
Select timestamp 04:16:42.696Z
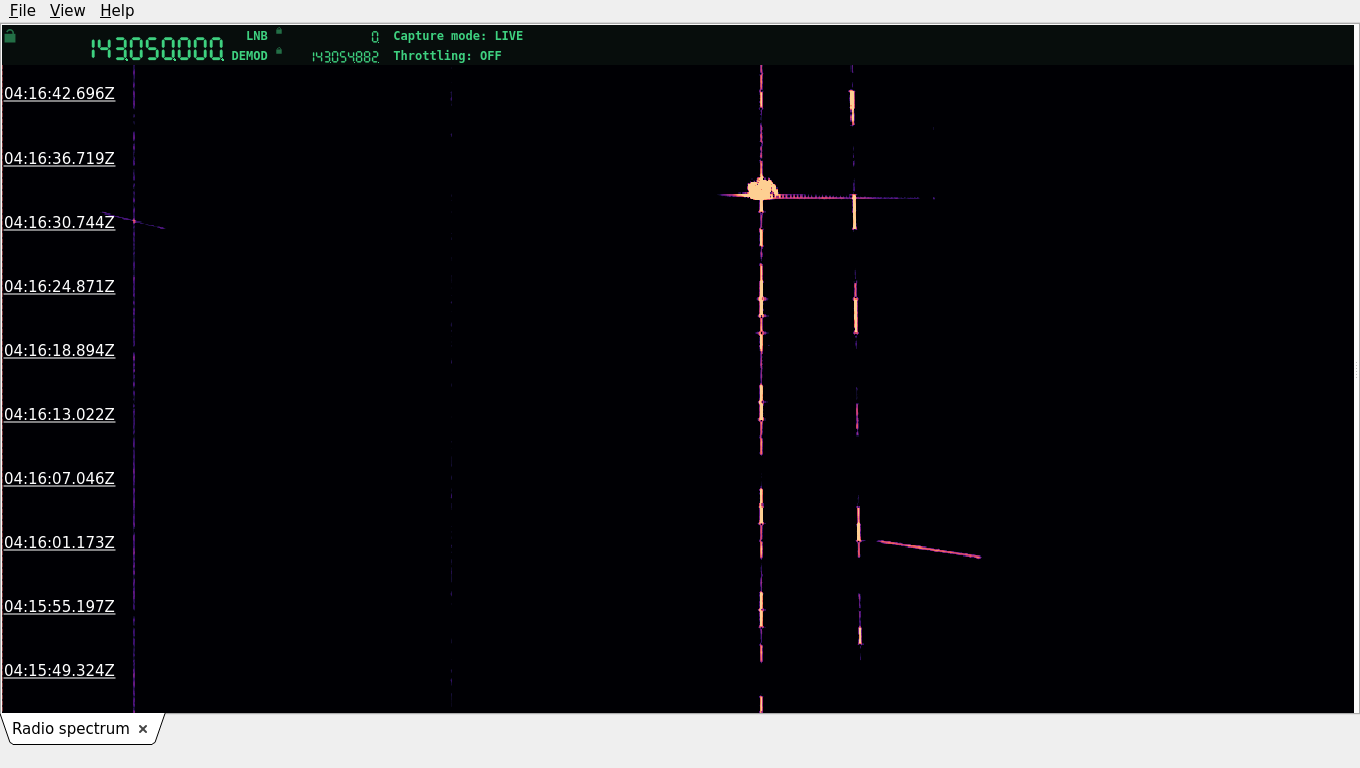pyautogui.click(x=60, y=94)
